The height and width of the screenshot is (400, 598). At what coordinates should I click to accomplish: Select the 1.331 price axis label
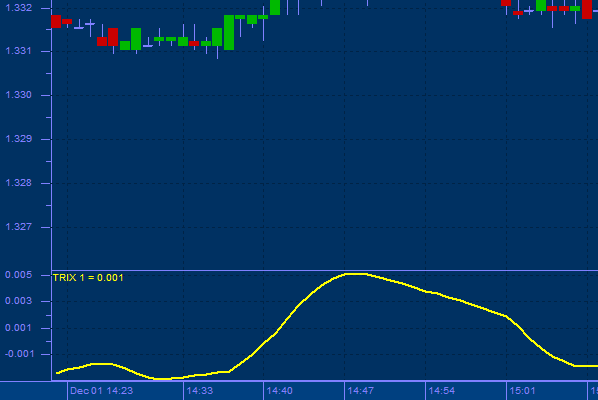pos(19,51)
